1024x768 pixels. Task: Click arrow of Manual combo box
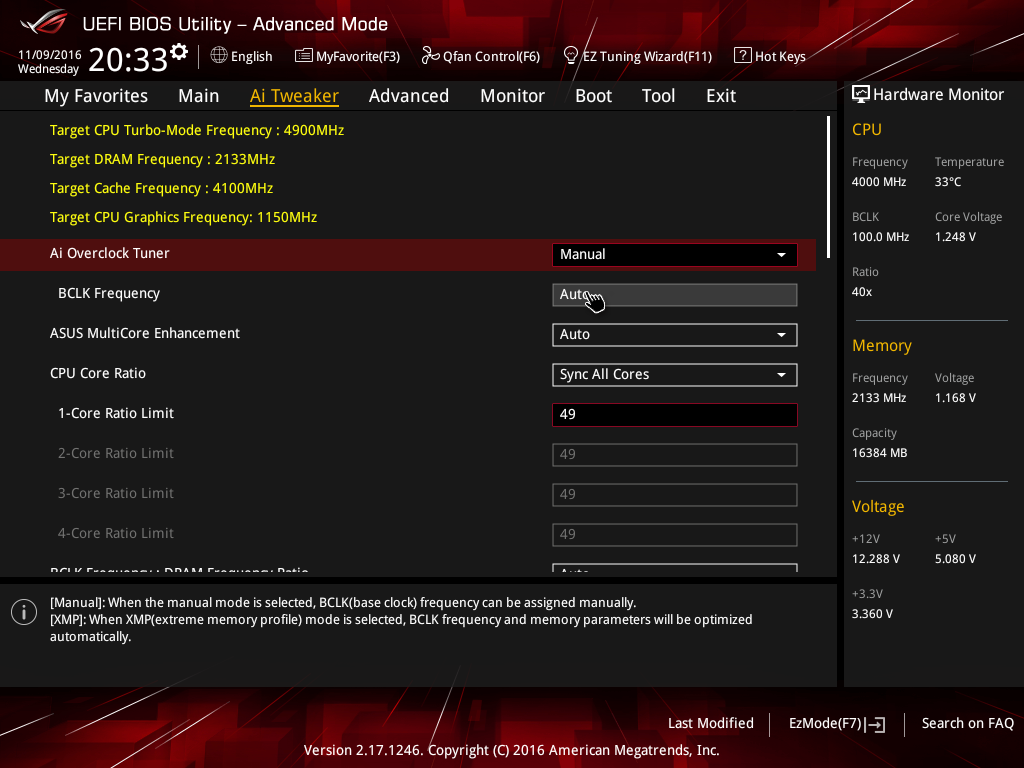point(781,255)
